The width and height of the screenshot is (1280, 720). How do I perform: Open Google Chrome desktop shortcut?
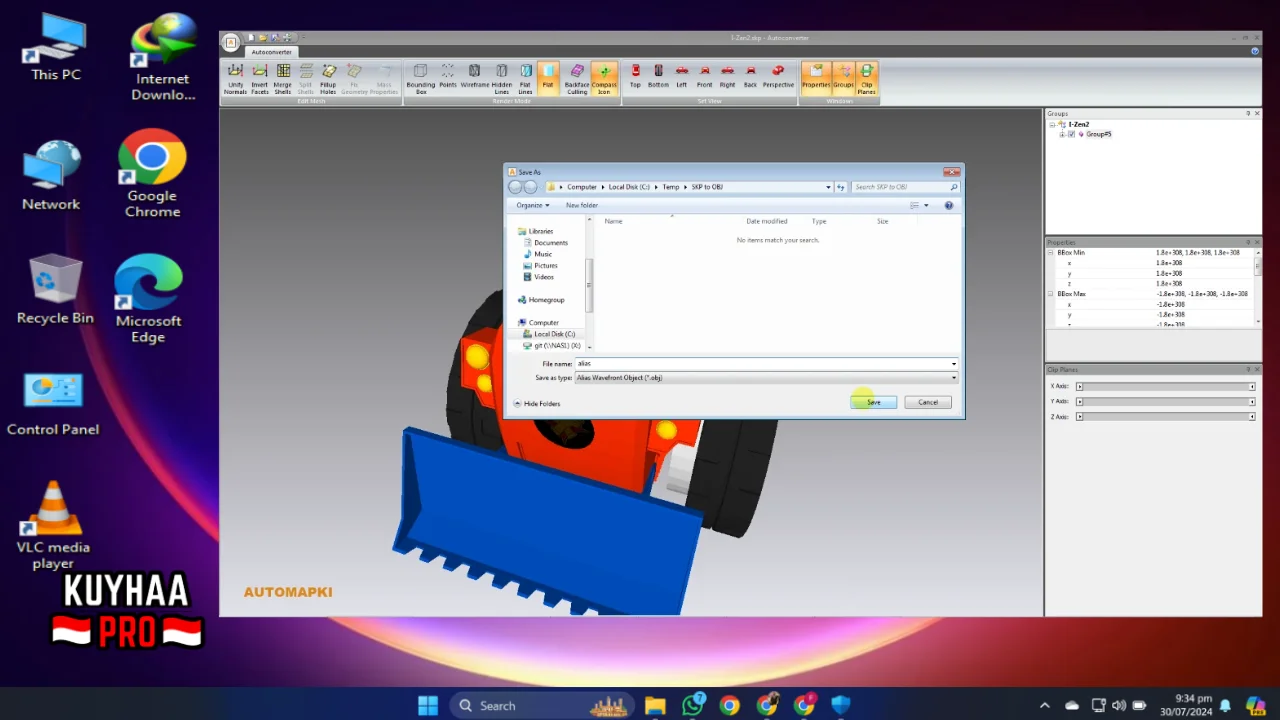pos(152,173)
